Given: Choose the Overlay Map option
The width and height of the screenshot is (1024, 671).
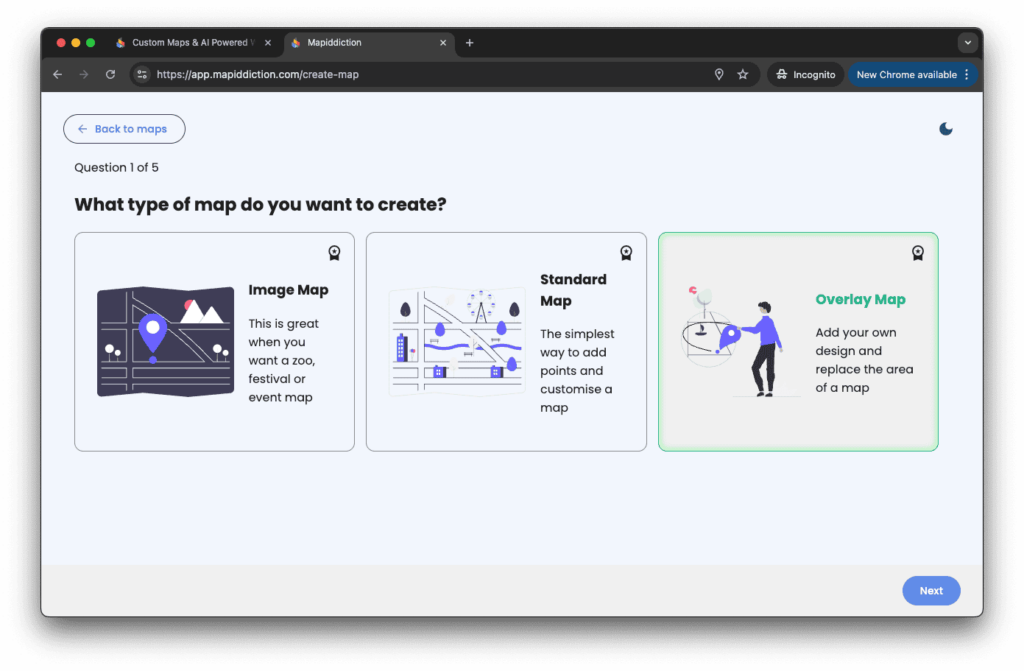Looking at the screenshot, I should [860, 300].
